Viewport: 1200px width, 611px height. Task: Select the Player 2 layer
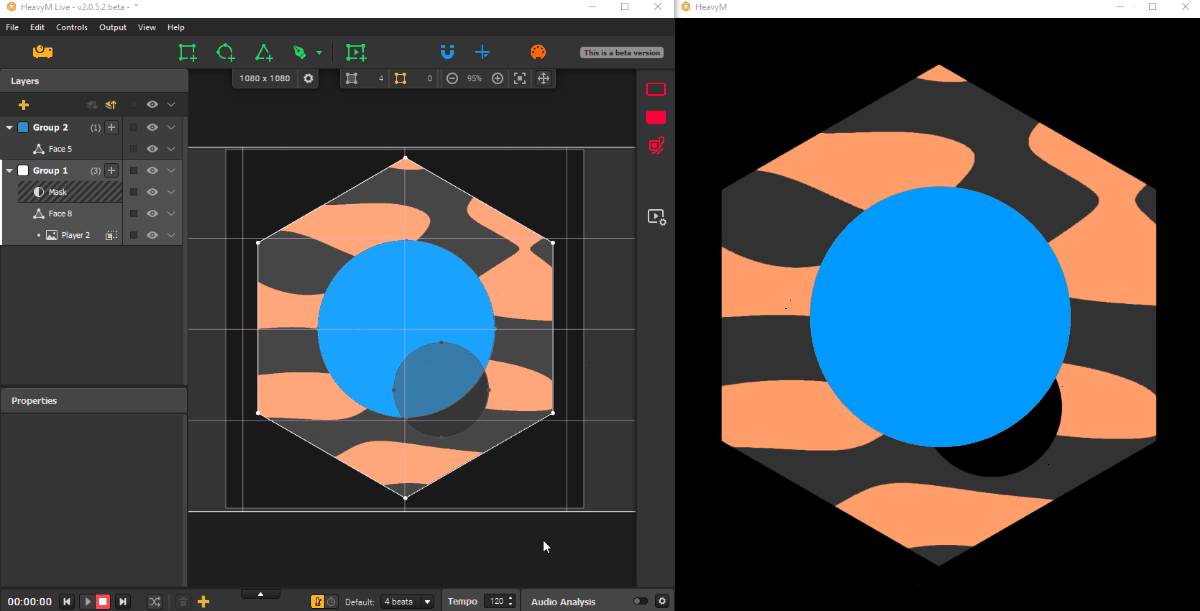(75, 235)
